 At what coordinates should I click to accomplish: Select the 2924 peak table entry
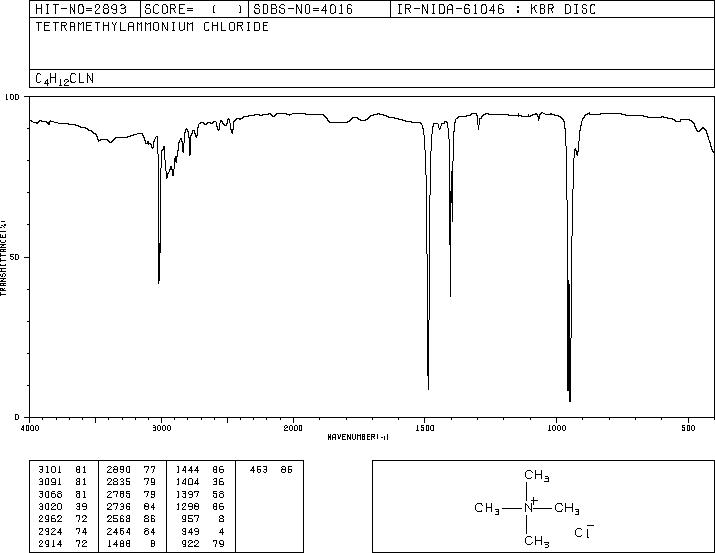(62, 532)
